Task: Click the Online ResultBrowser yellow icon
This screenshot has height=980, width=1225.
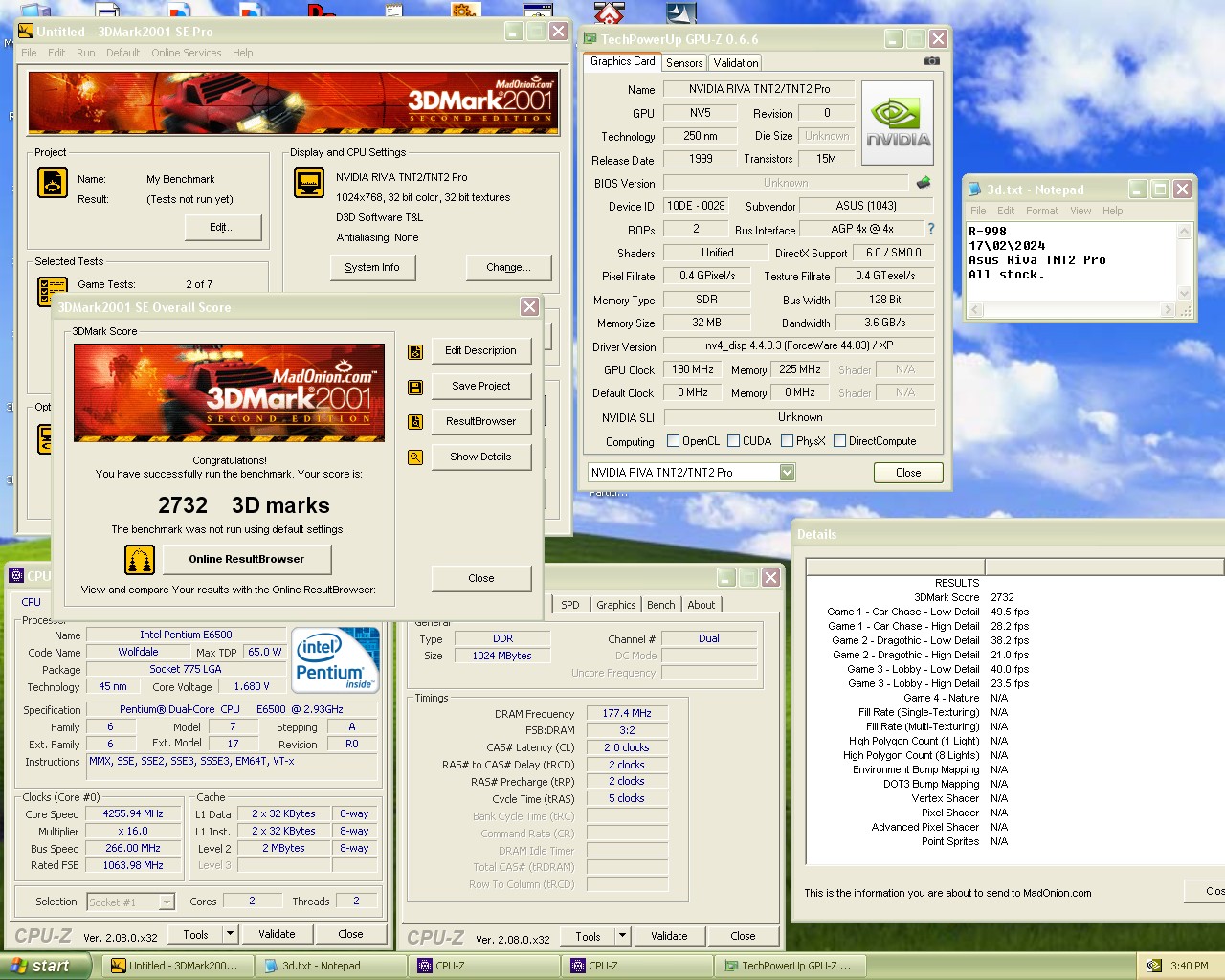Action: click(140, 560)
